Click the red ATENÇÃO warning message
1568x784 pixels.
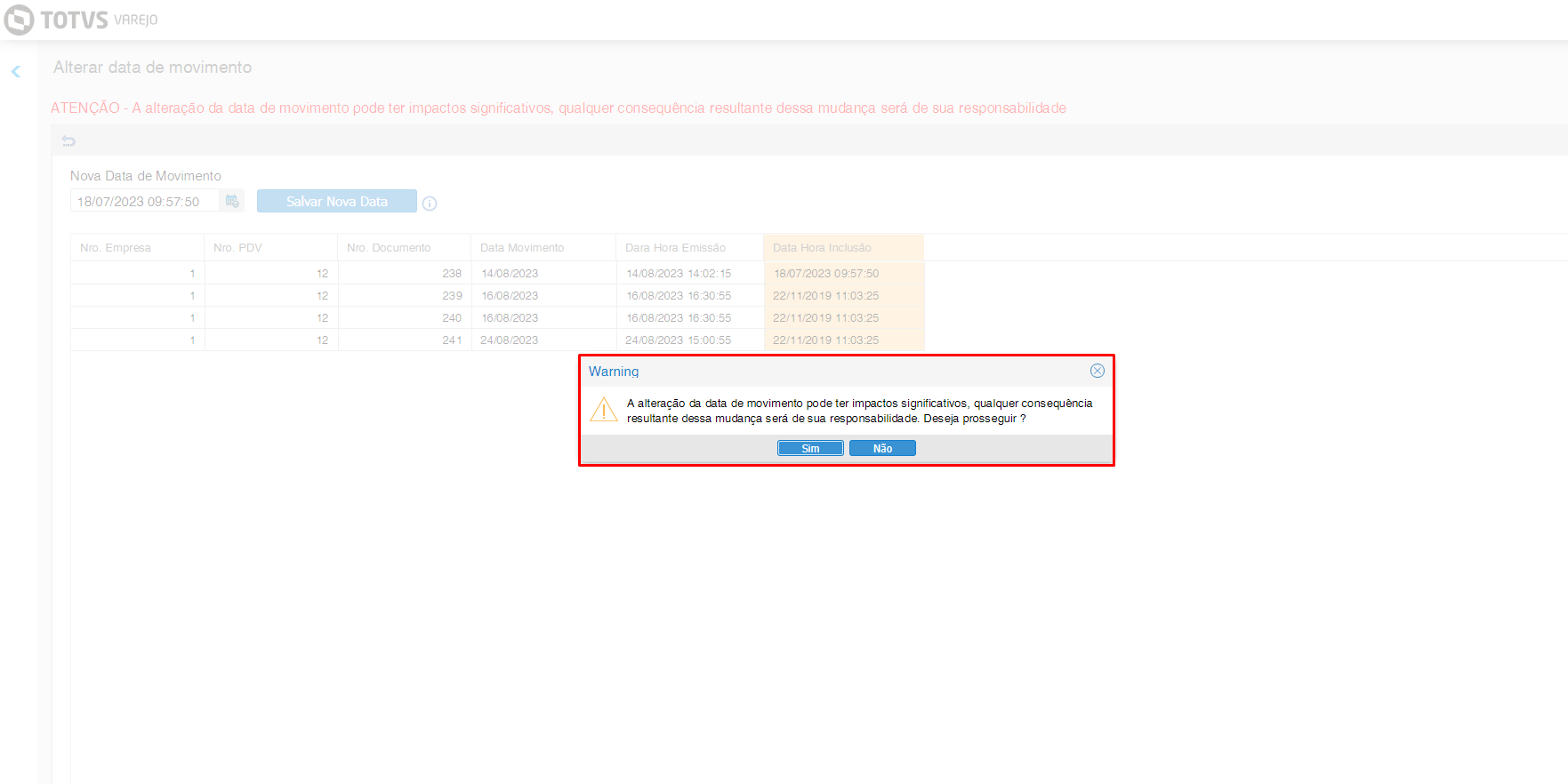tap(559, 108)
